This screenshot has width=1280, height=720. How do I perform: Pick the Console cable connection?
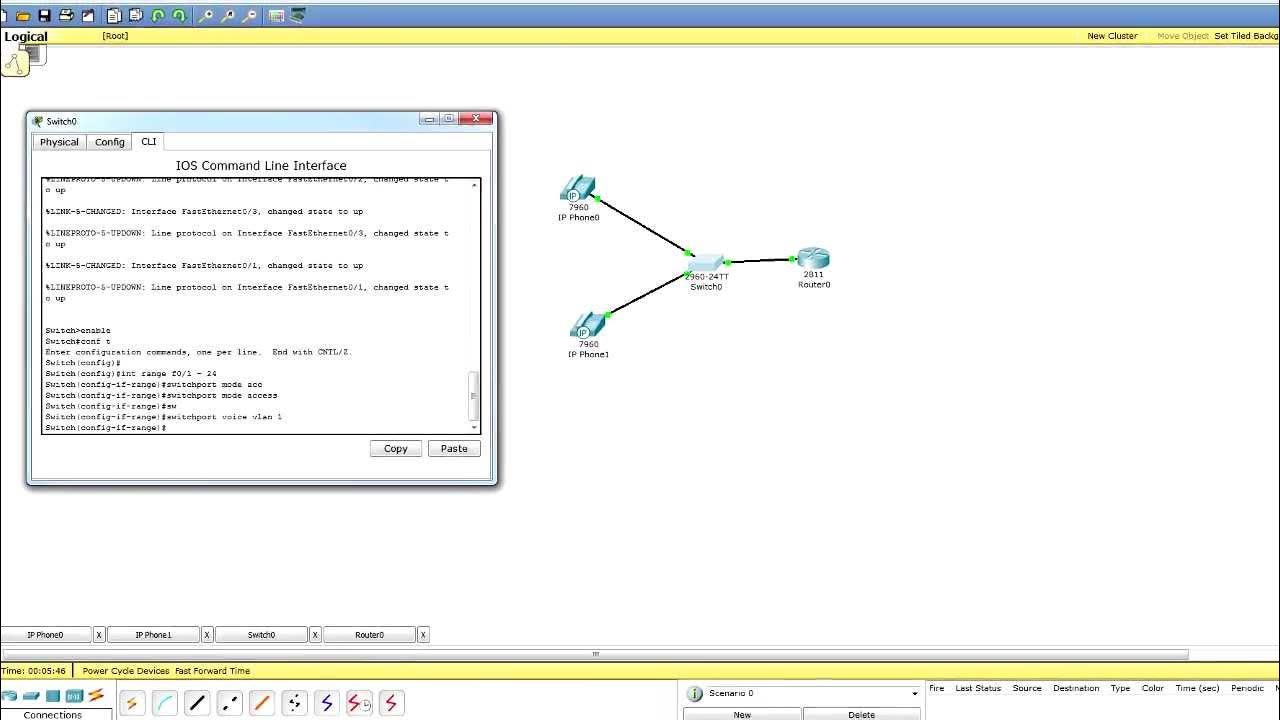pyautogui.click(x=165, y=703)
